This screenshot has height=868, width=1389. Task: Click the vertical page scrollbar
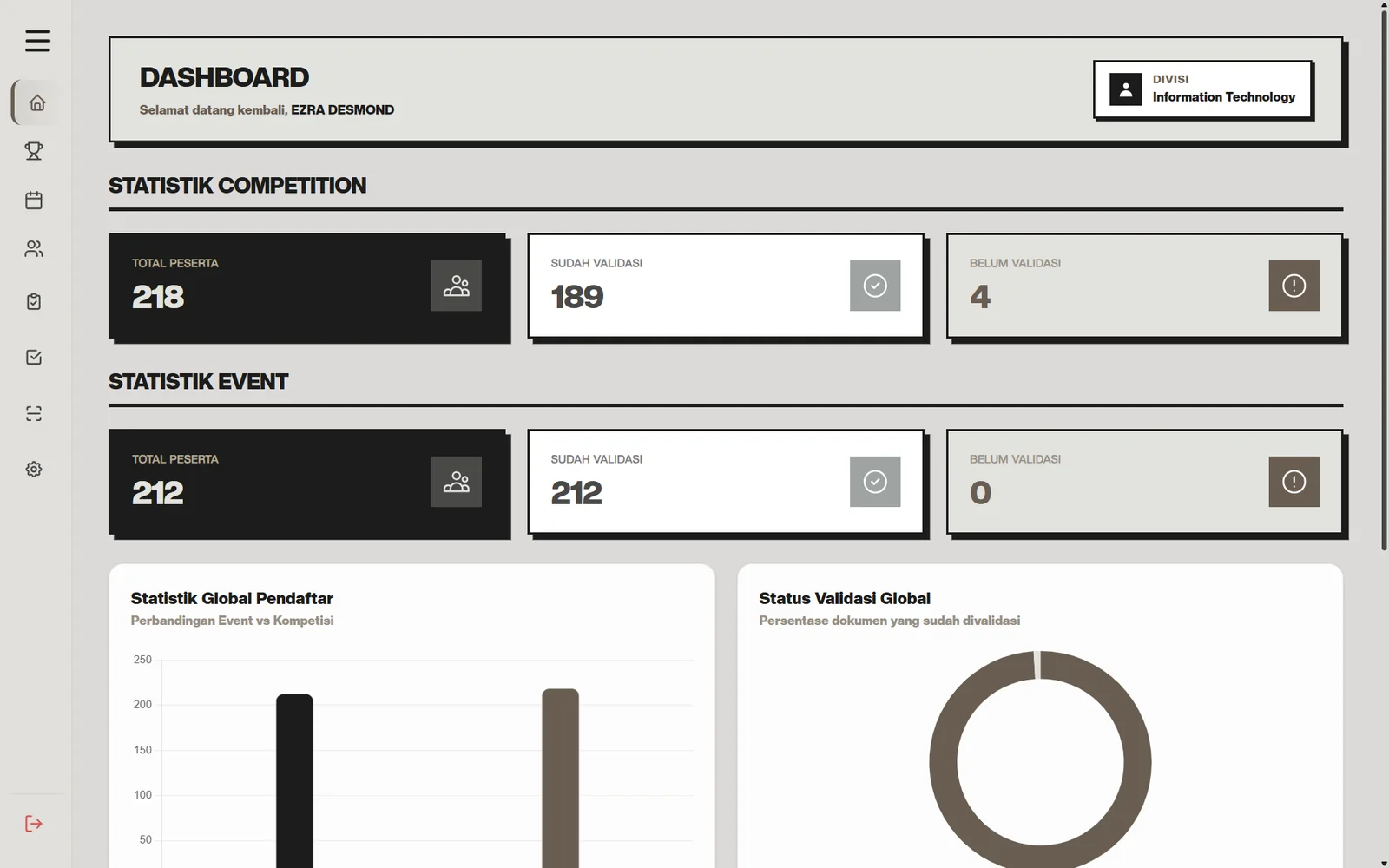tap(1384, 279)
